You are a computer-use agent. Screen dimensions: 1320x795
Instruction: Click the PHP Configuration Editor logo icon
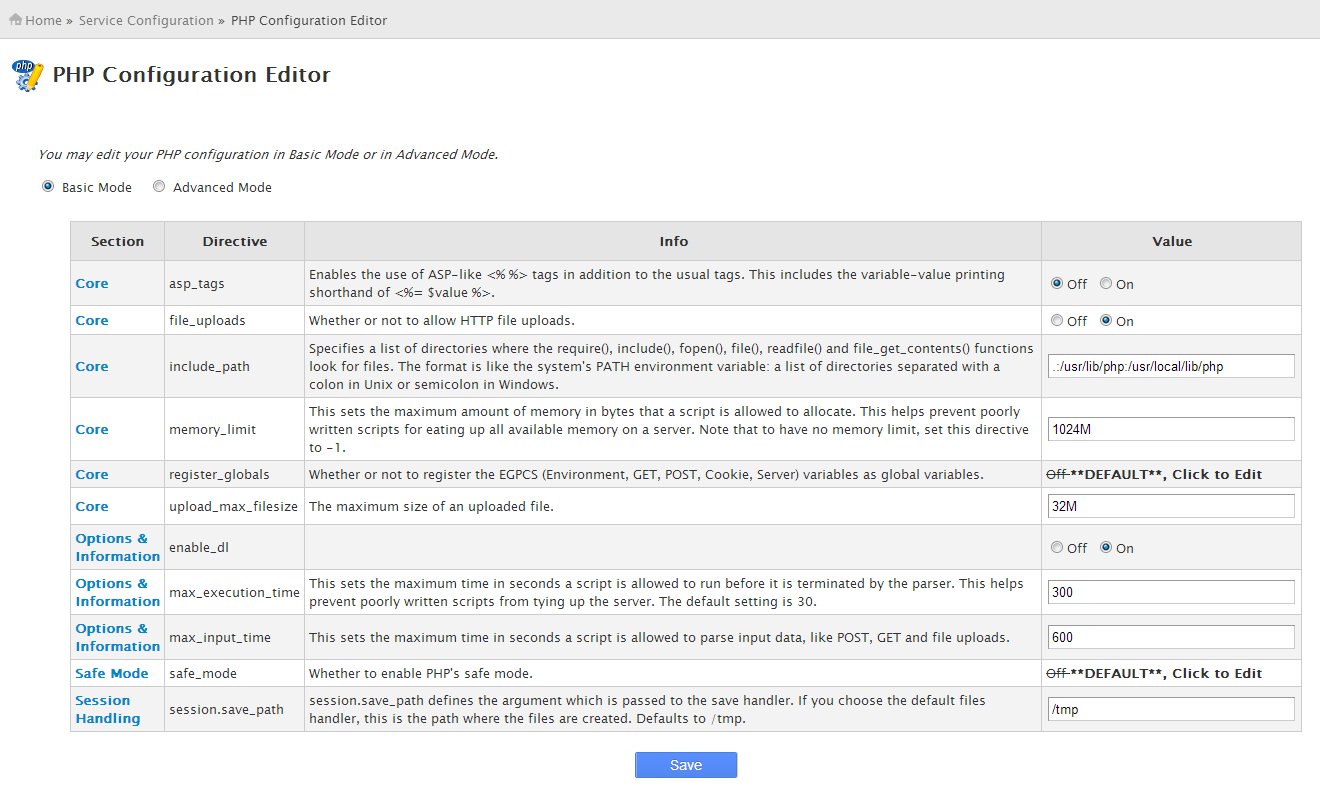27,75
